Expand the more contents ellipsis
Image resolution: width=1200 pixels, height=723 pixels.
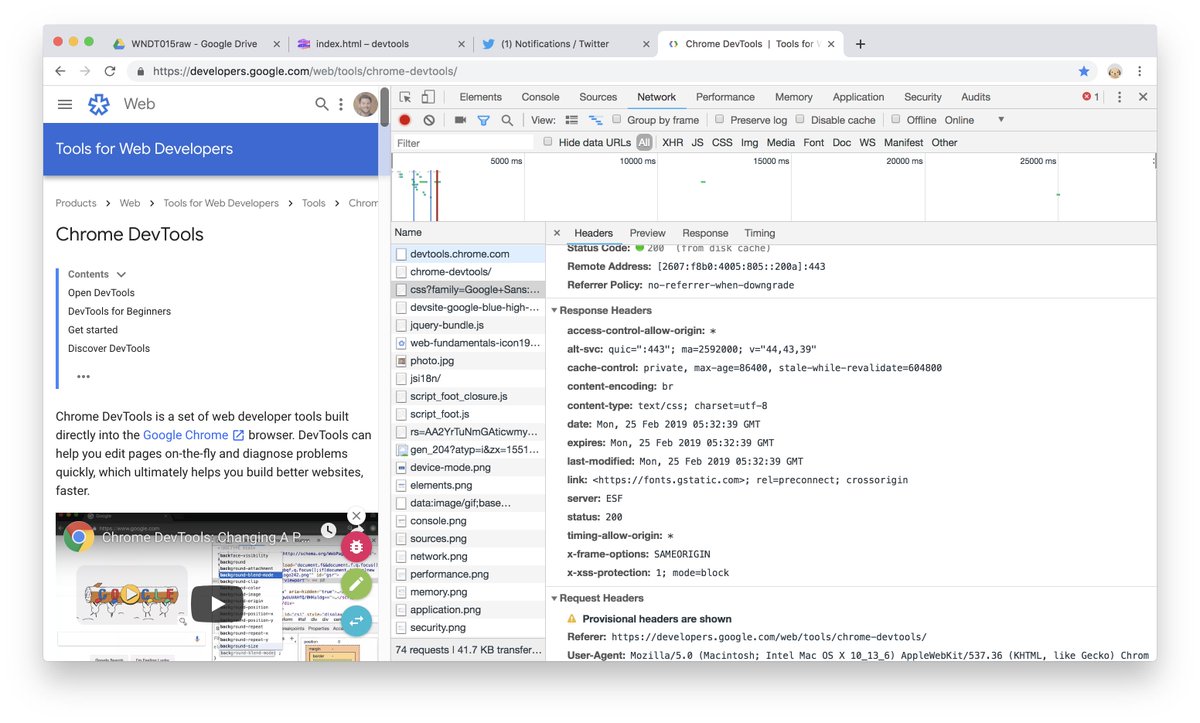pos(83,377)
